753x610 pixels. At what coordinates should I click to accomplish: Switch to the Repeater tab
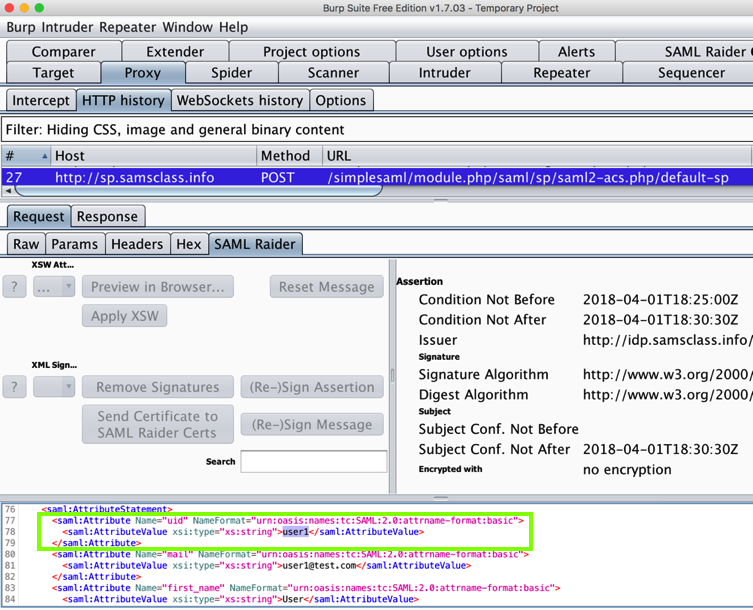click(x=561, y=73)
